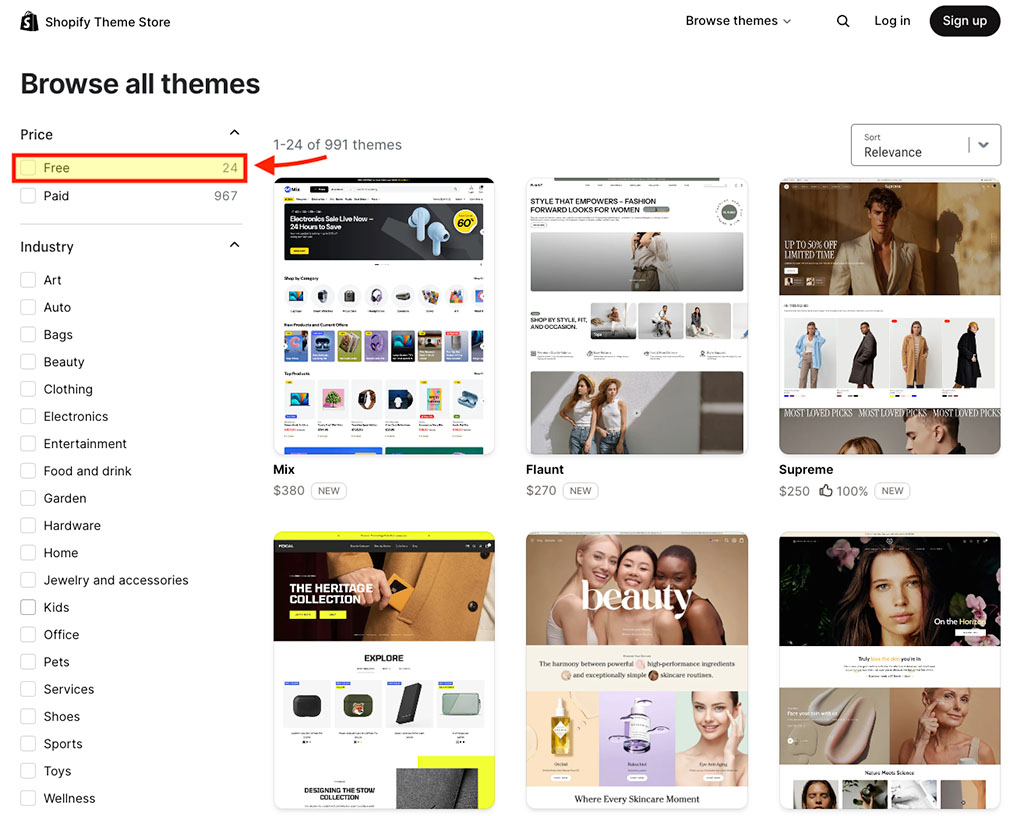The height and width of the screenshot is (816, 1024).
Task: Check the Pets industry filter
Action: [x=29, y=662]
